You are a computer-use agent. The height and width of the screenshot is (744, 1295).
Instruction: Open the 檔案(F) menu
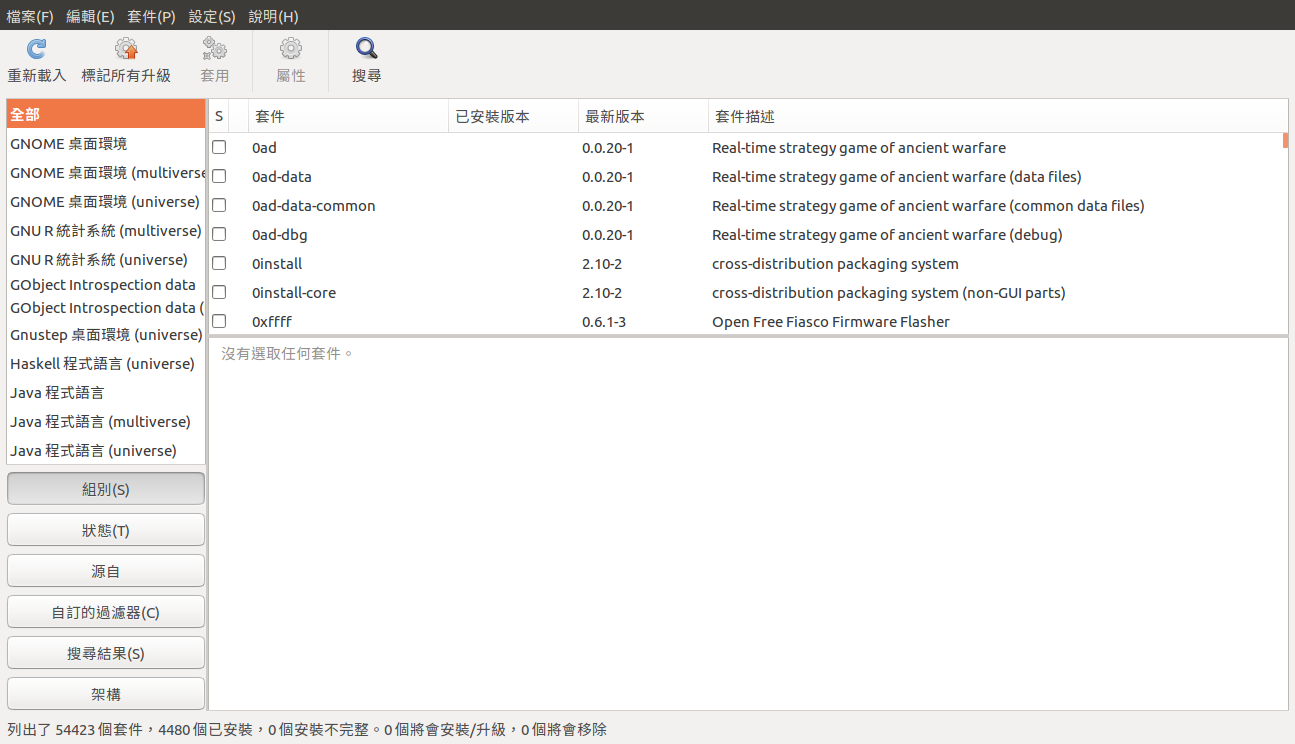point(30,16)
